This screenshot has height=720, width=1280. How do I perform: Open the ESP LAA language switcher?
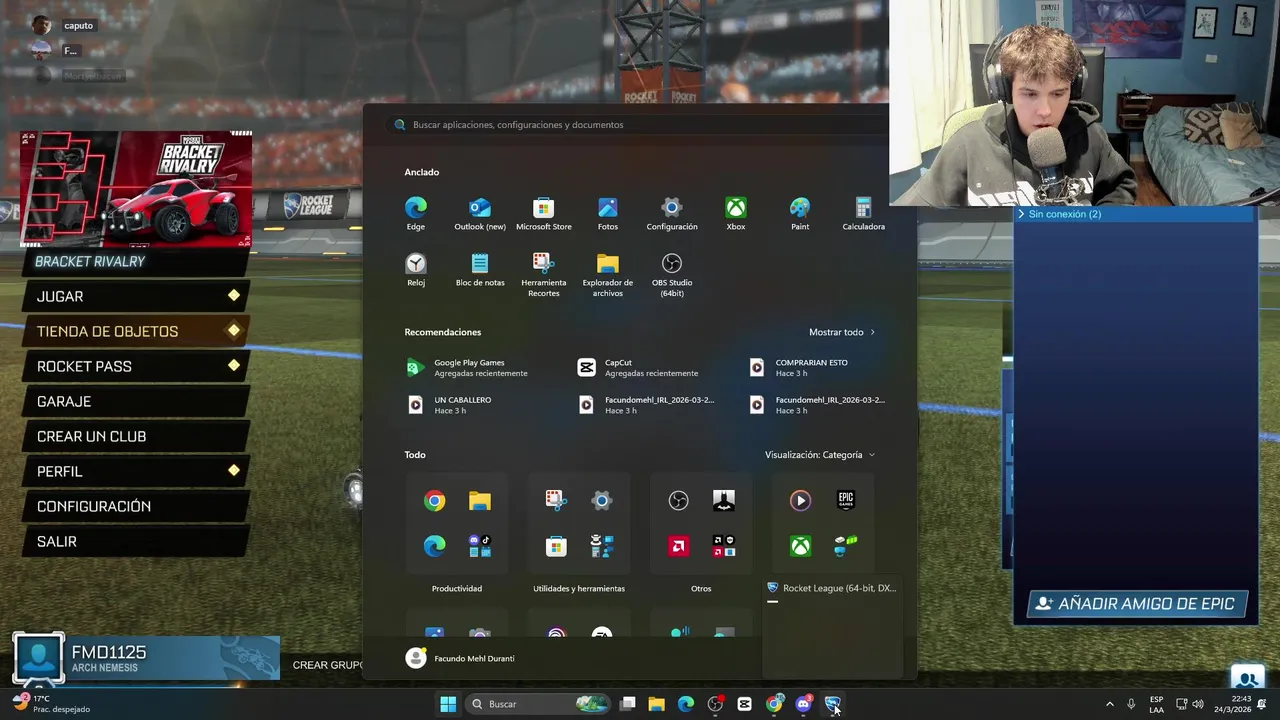[x=1156, y=704]
